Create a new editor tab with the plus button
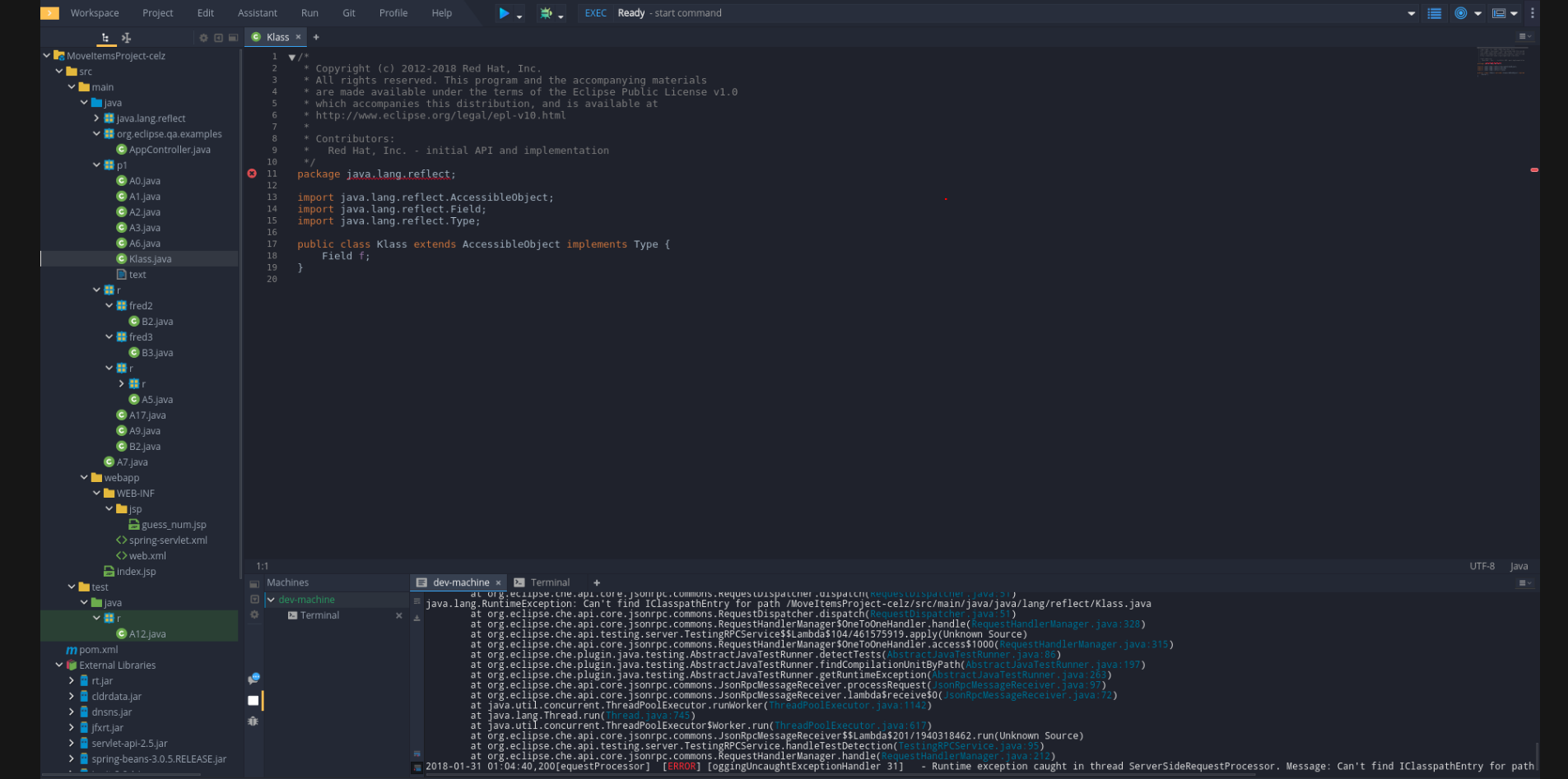The height and width of the screenshot is (779, 1568). pos(316,36)
